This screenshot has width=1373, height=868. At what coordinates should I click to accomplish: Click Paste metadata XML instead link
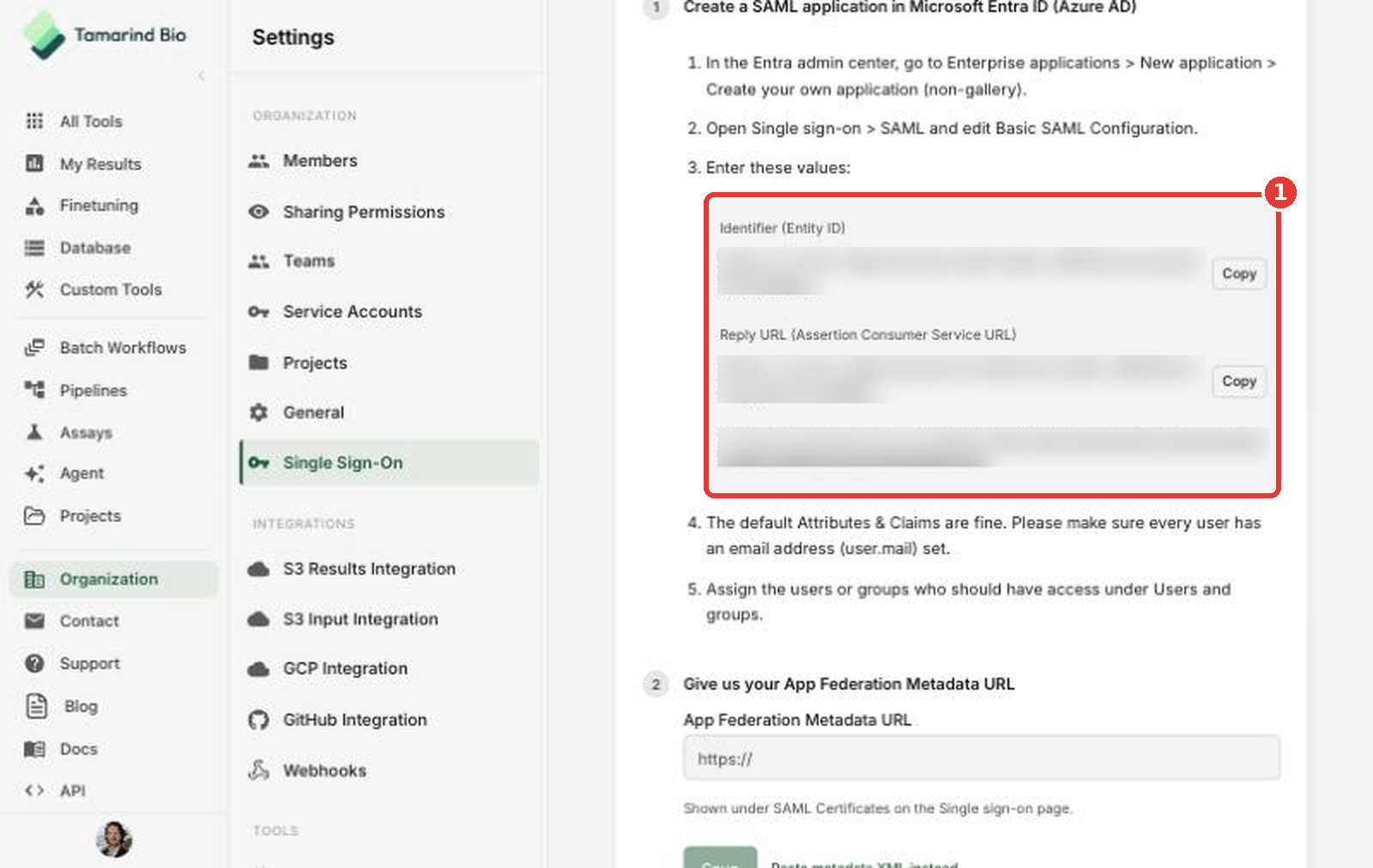click(x=864, y=864)
